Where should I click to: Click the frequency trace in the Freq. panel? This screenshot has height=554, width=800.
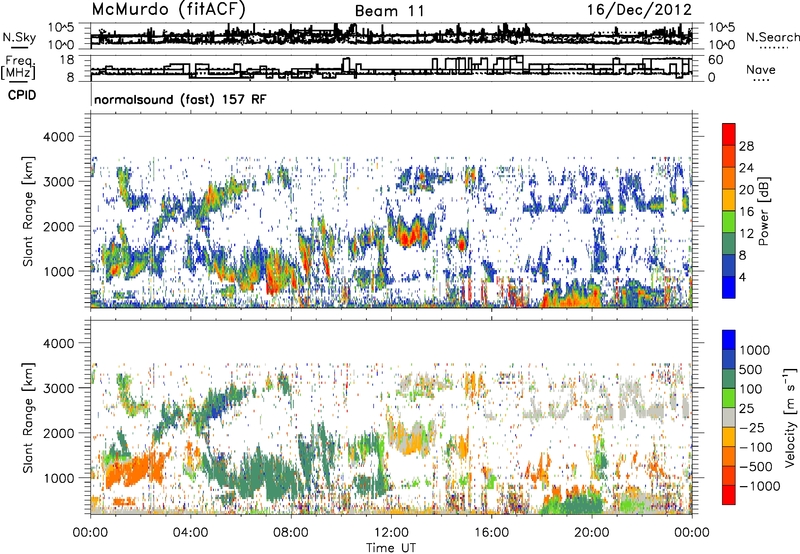[391, 68]
